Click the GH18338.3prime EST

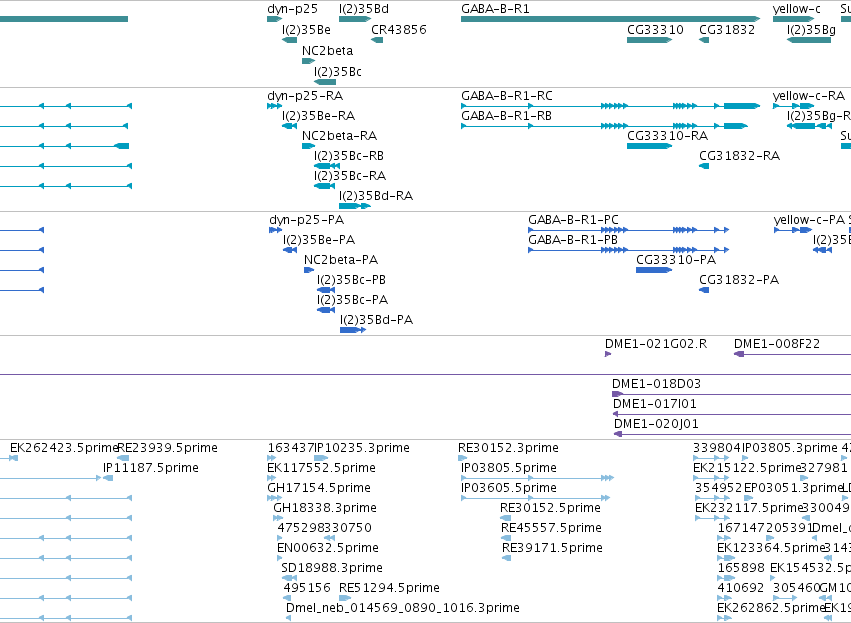278,518
